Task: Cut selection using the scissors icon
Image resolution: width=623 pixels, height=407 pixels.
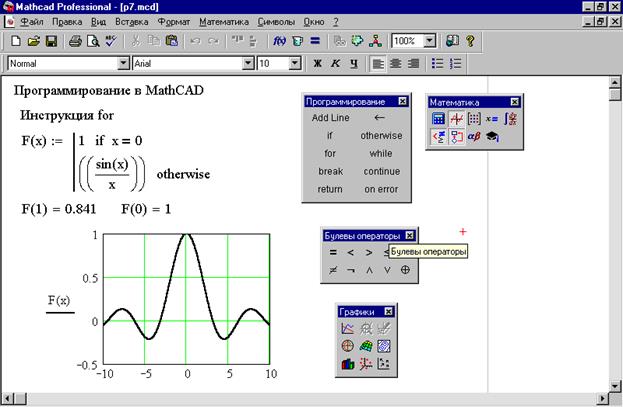Action: [x=135, y=41]
